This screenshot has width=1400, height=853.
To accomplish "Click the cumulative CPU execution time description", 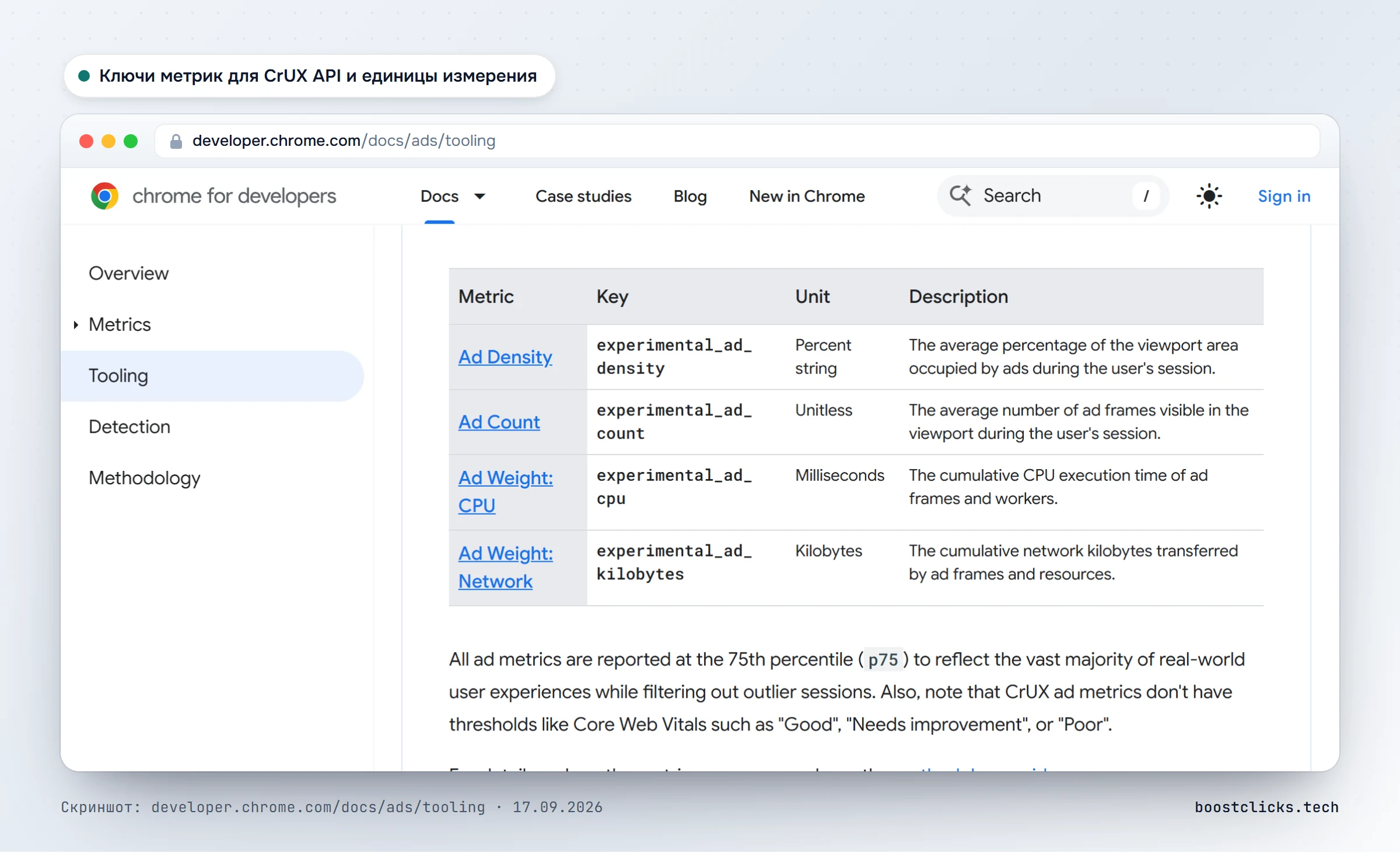I will click(x=1058, y=487).
